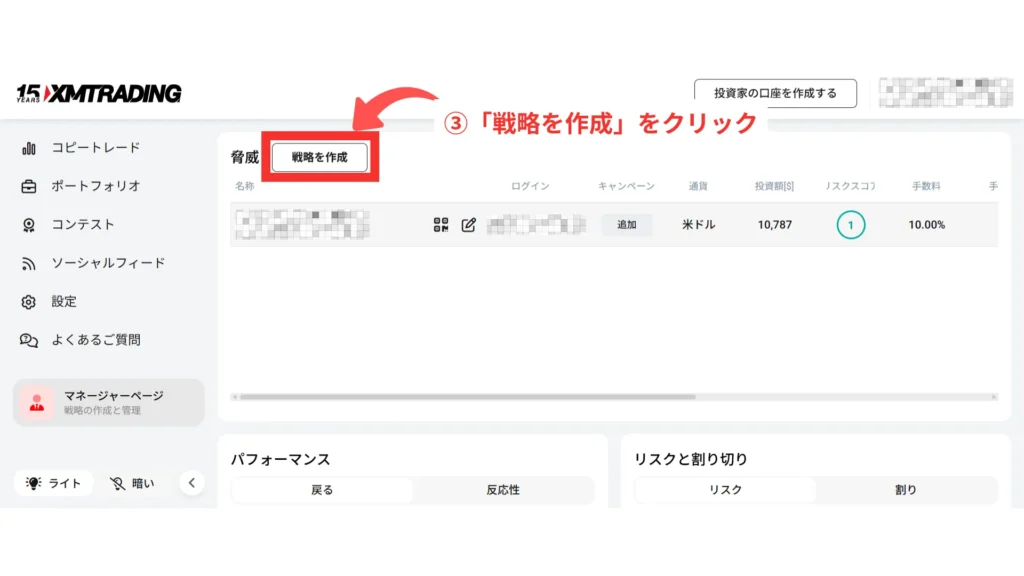Select the 戻る performance tab
Image resolution: width=1024 pixels, height=576 pixels.
click(322, 490)
